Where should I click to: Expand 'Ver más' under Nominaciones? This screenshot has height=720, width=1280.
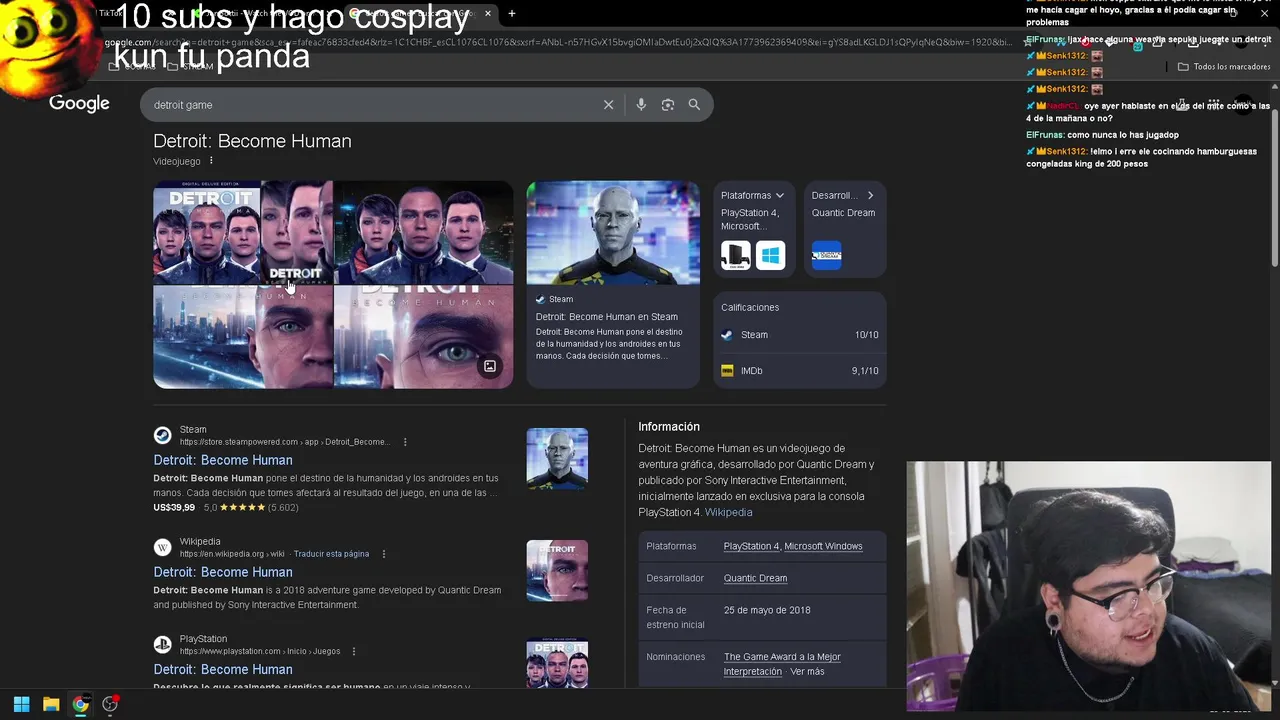click(x=807, y=672)
